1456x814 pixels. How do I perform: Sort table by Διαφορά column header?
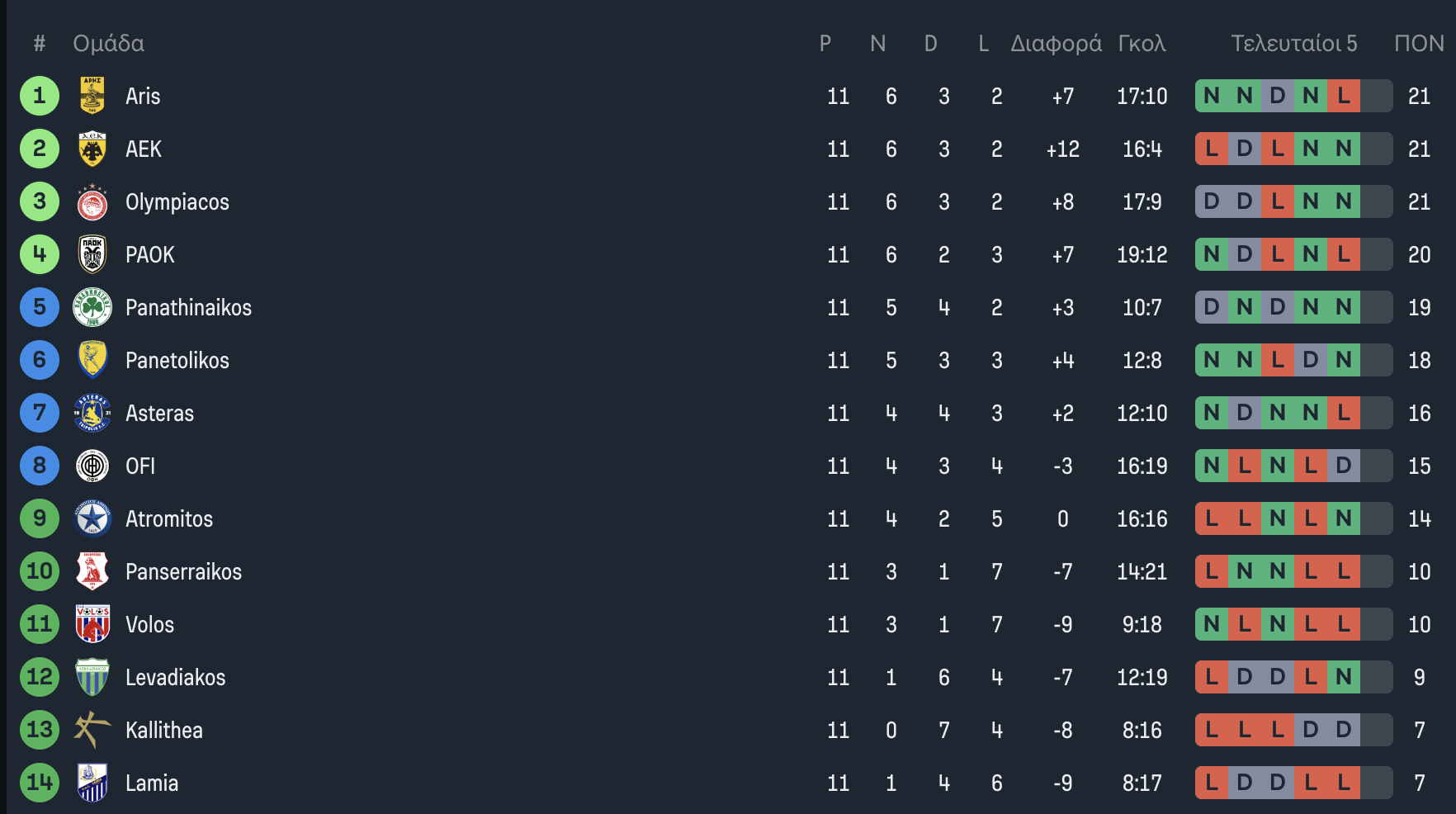click(x=1057, y=43)
